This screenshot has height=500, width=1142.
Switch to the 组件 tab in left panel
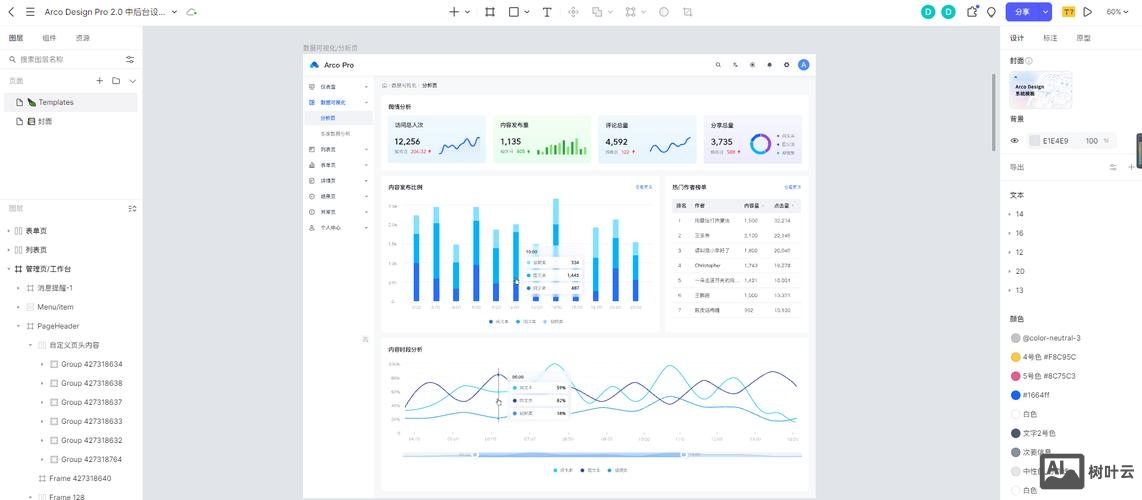click(49, 38)
